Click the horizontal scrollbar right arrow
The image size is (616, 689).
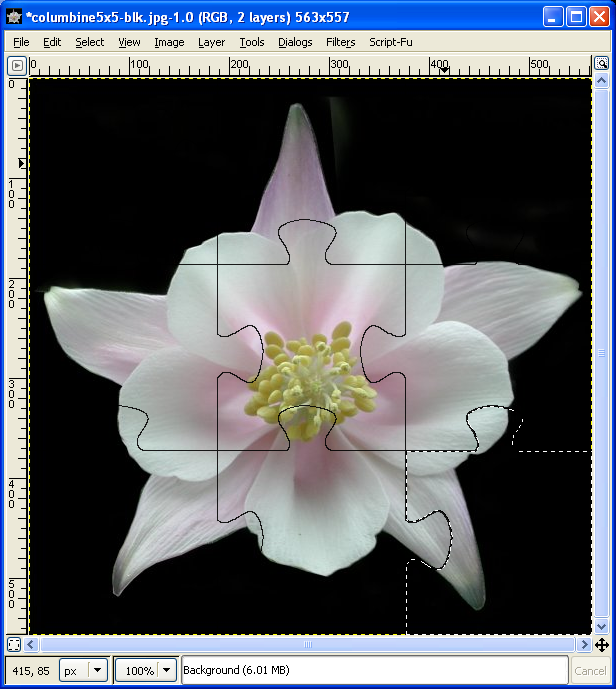coord(584,645)
